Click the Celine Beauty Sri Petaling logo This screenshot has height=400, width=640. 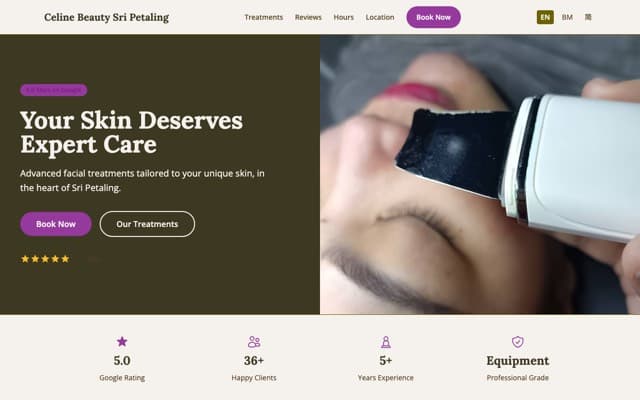(107, 17)
